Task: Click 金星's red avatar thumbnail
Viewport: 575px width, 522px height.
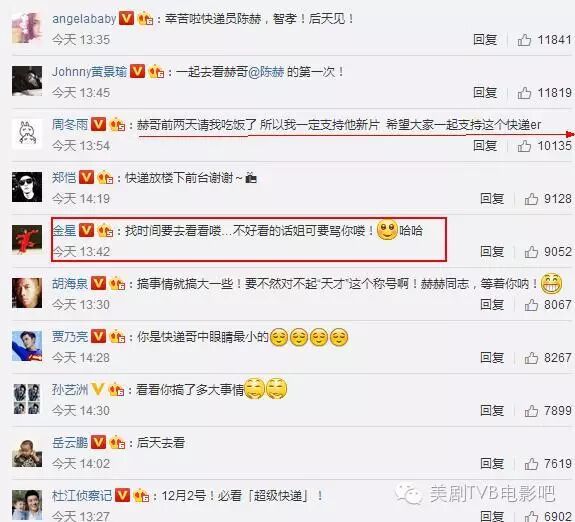Action: coord(27,240)
